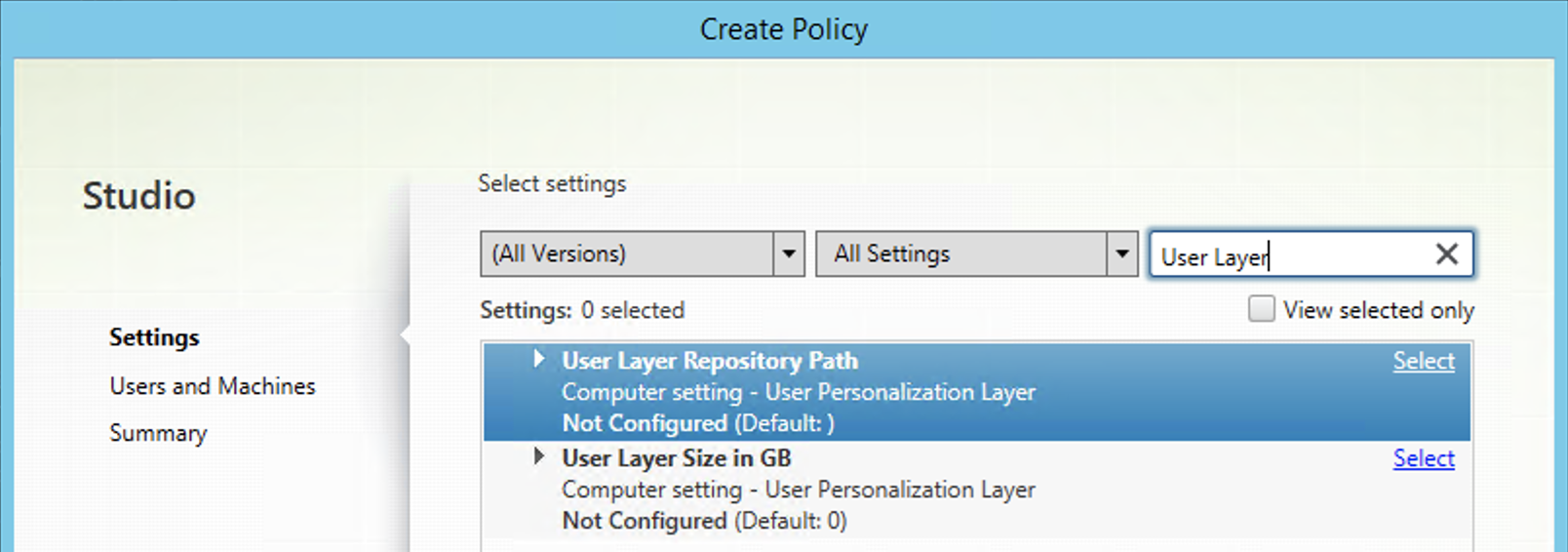
Task: Enable the View selected only checkbox
Action: tap(1261, 309)
